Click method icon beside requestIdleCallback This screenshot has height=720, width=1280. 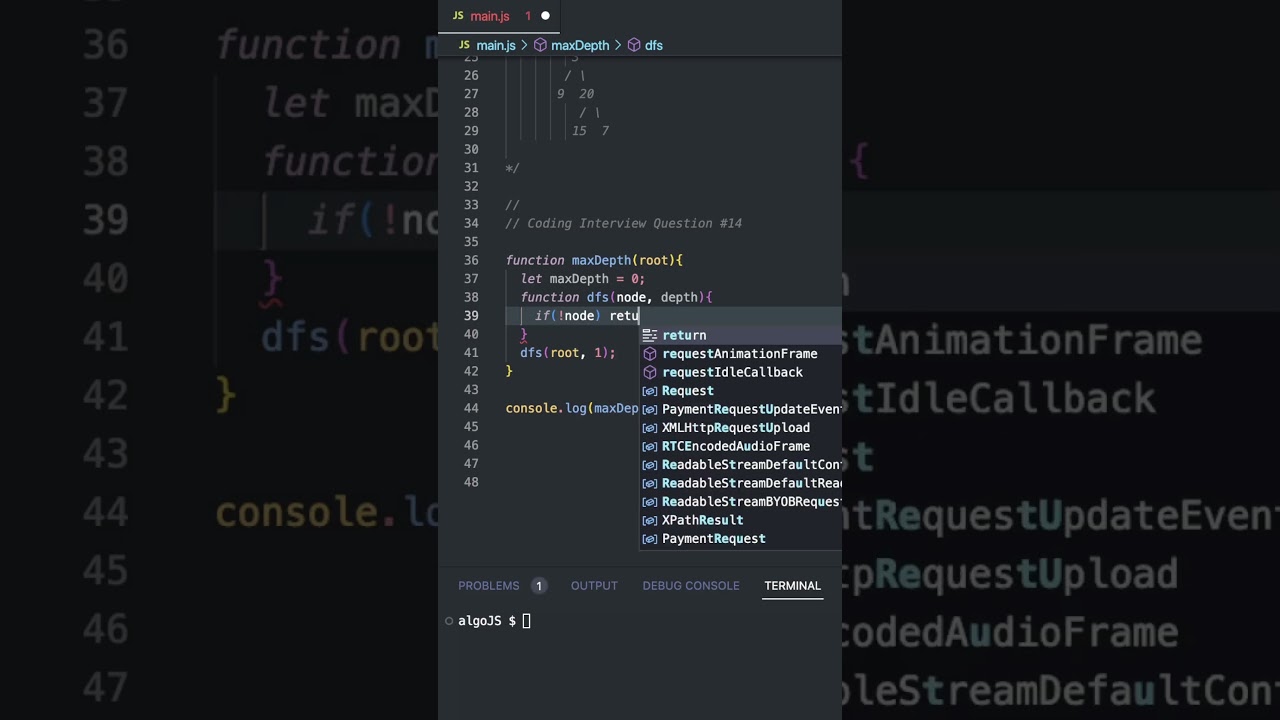click(x=650, y=372)
